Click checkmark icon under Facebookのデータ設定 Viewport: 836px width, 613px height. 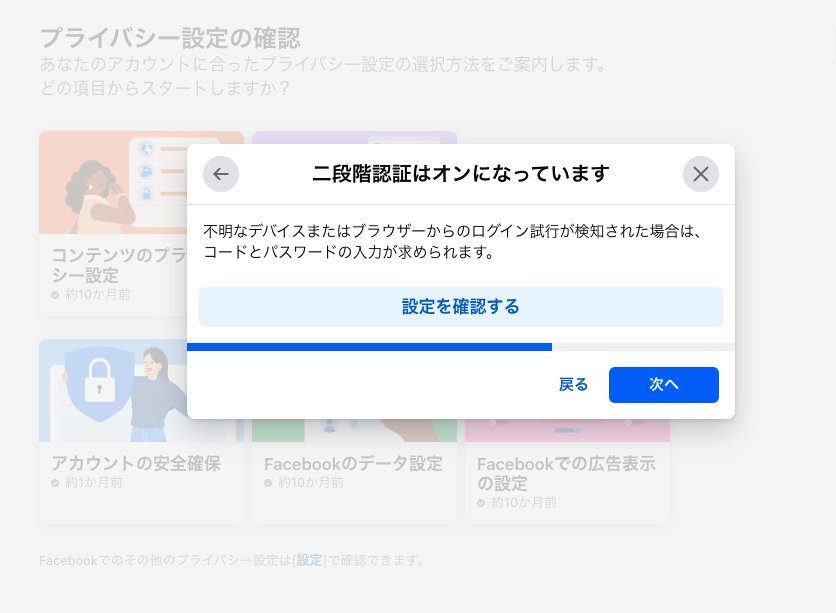pos(268,483)
